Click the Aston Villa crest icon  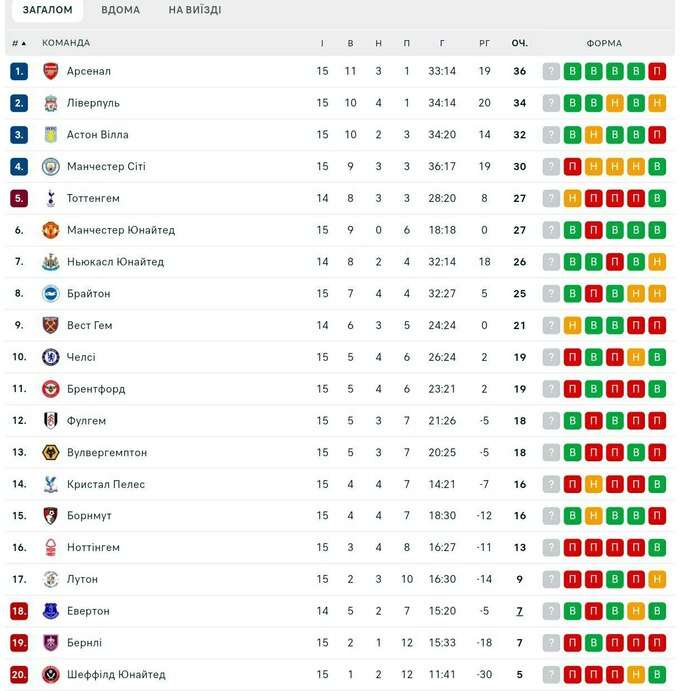[x=50, y=135]
